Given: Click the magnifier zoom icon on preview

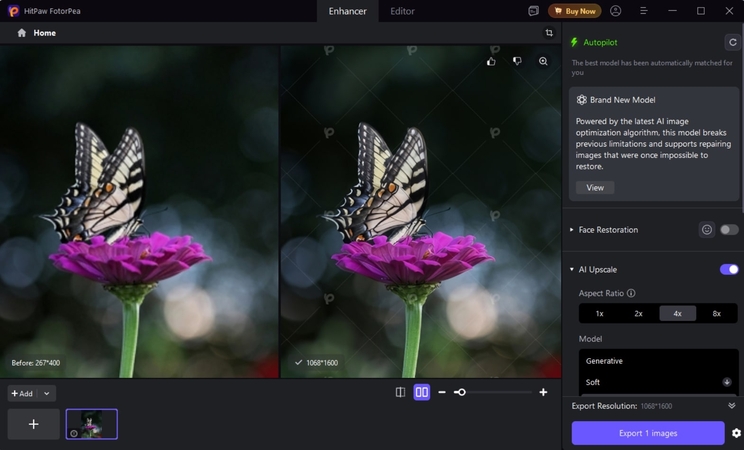Looking at the screenshot, I should coord(543,61).
